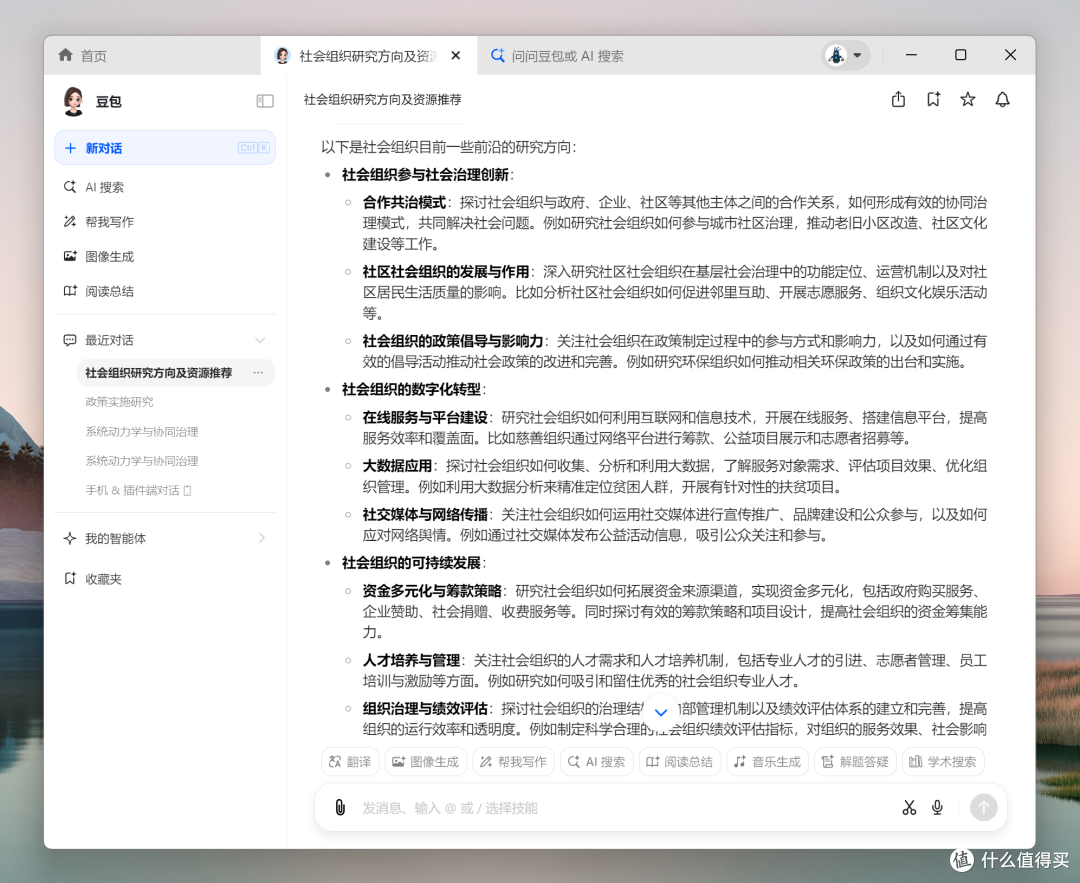The height and width of the screenshot is (883, 1080).
Task: Click the add bookmark icon in the header
Action: [x=933, y=100]
